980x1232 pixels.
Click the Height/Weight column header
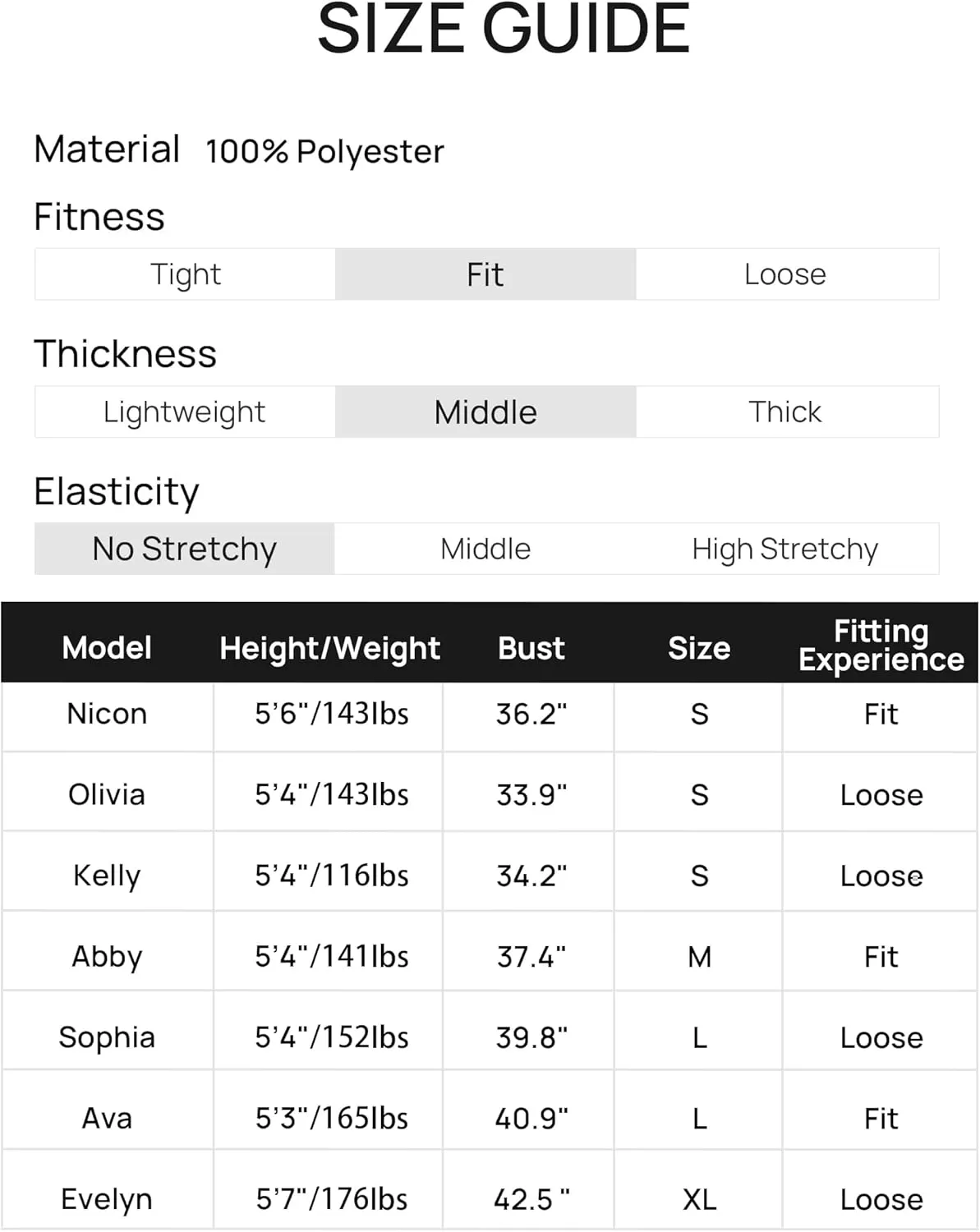click(x=330, y=649)
